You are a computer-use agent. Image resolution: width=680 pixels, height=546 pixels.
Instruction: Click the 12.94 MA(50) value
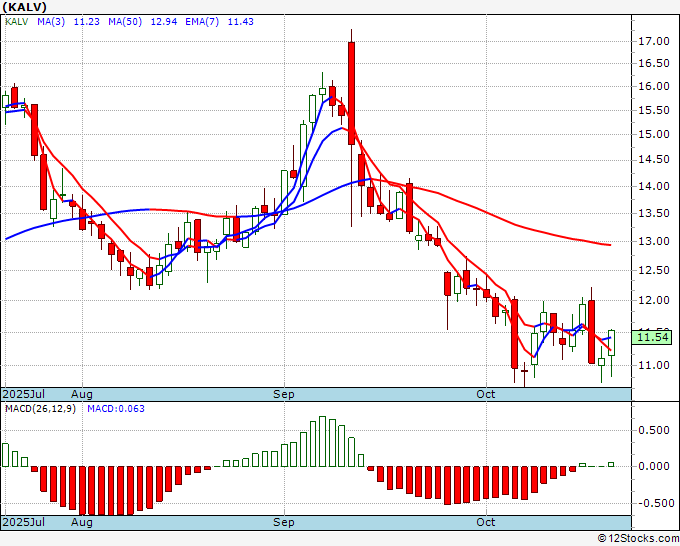point(163,22)
